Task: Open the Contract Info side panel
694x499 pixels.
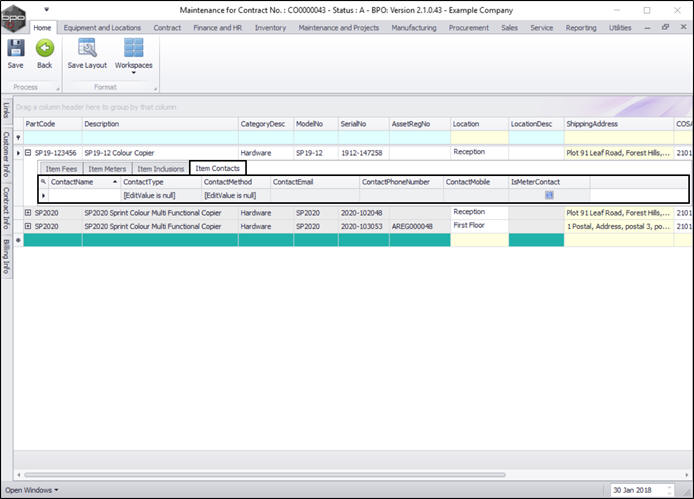Action: (x=6, y=208)
